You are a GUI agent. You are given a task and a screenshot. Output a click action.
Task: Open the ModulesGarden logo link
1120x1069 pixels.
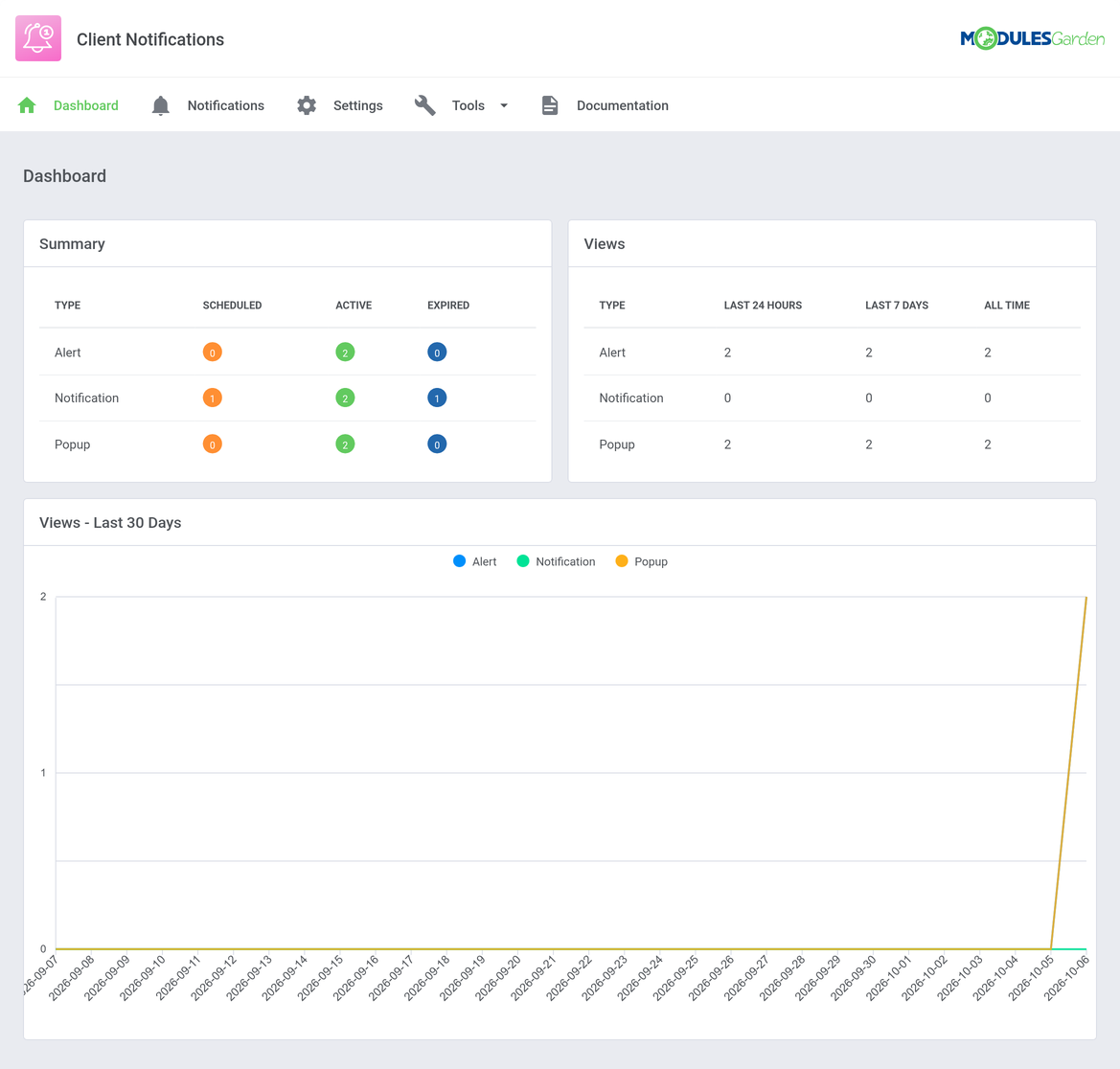click(1032, 38)
